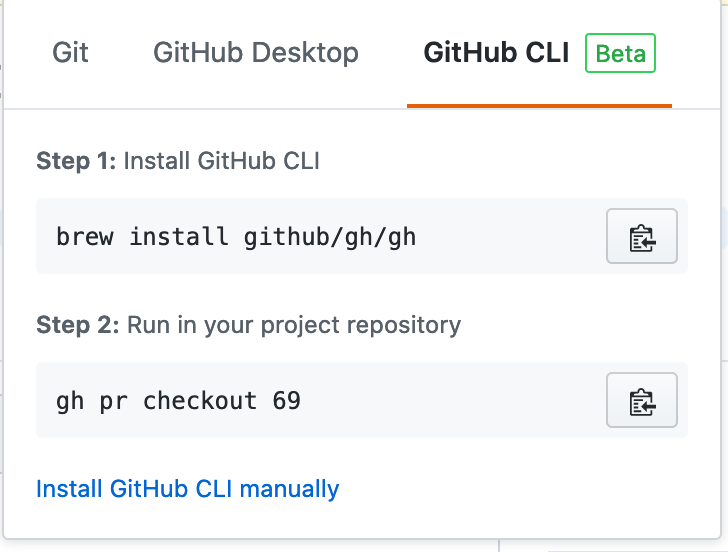728x552 pixels.
Task: Copy the gh pr checkout command
Action: [x=642, y=400]
